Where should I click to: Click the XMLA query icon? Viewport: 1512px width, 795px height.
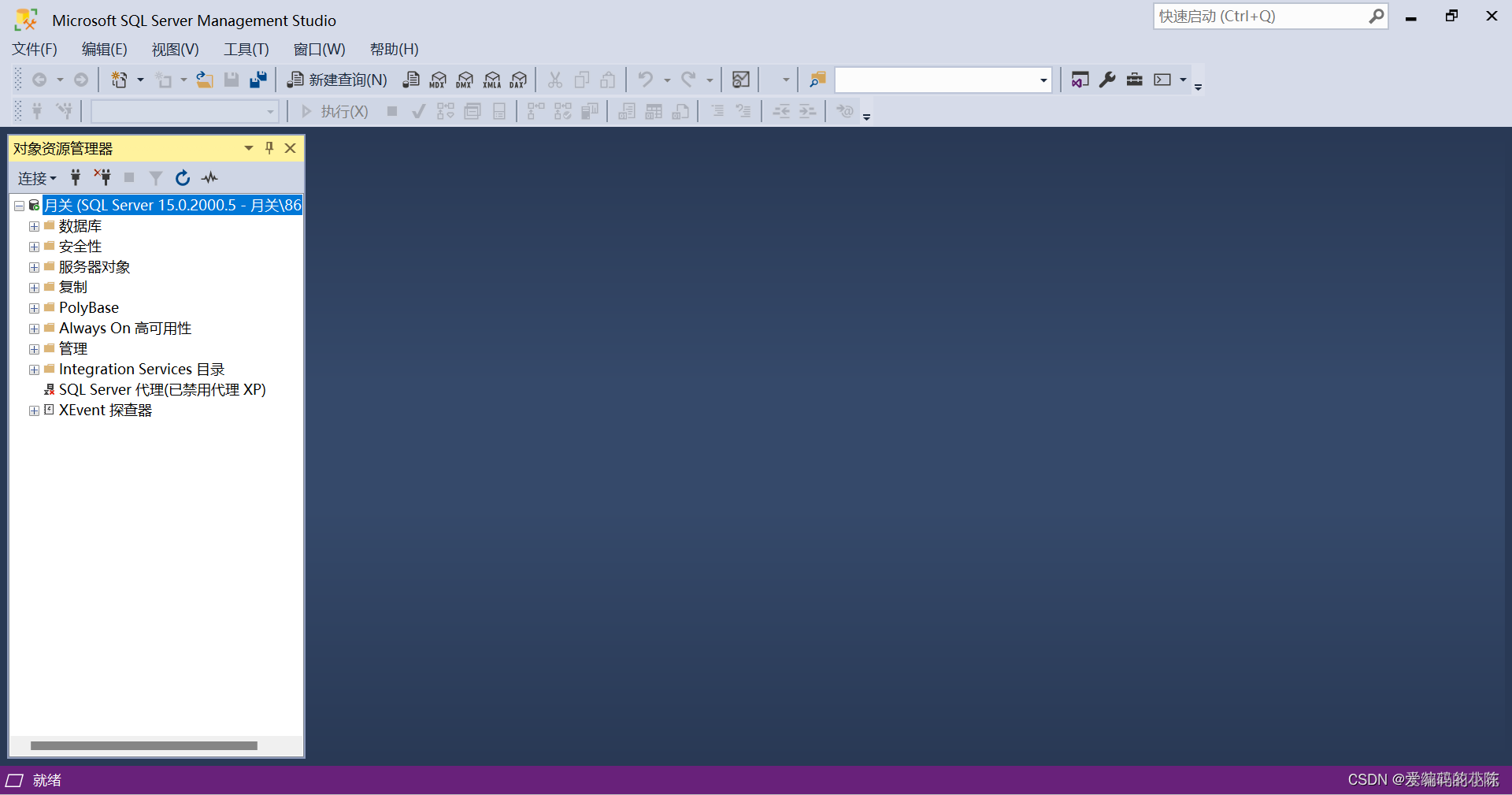tap(492, 80)
